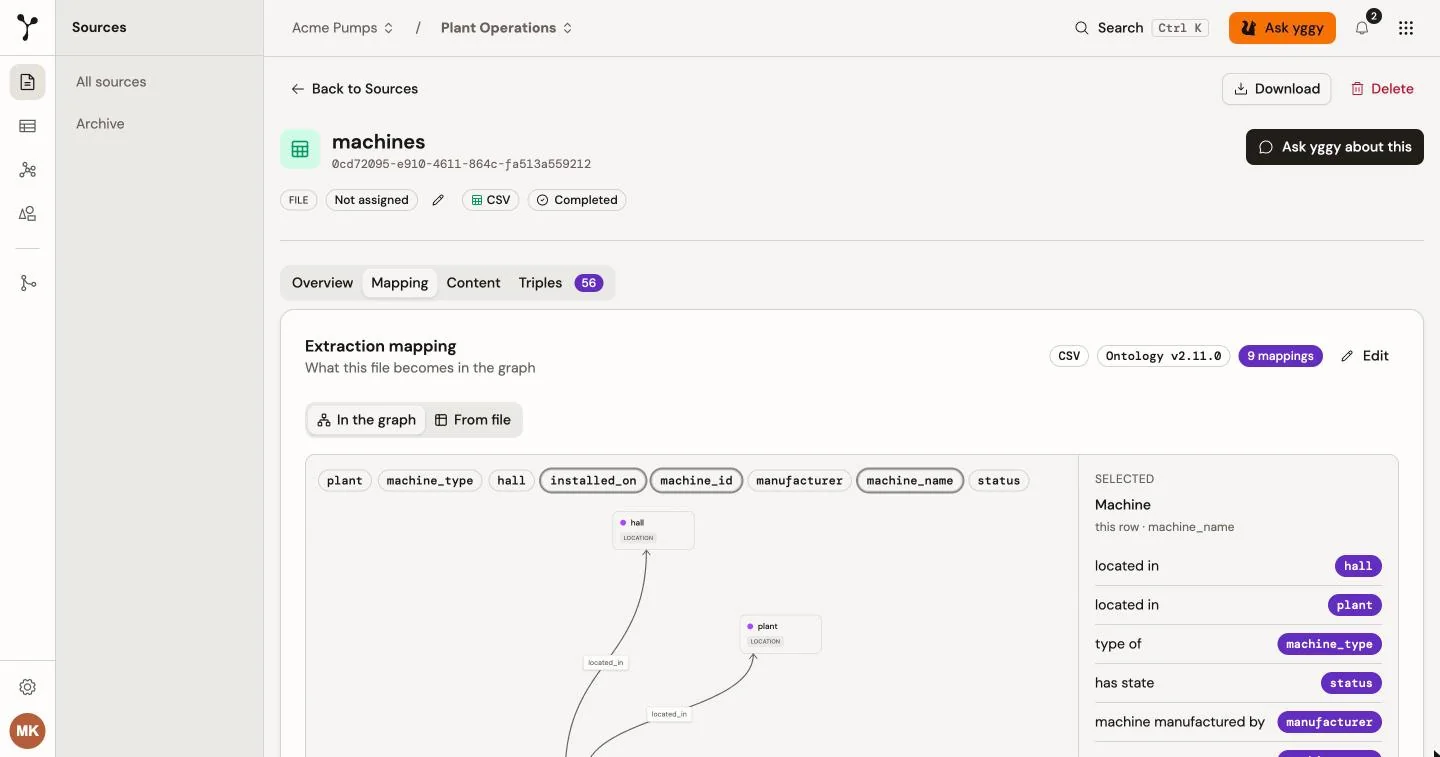Click the pencil icon next to Not assigned
Viewport: 1440px width, 757px height.
coord(438,200)
